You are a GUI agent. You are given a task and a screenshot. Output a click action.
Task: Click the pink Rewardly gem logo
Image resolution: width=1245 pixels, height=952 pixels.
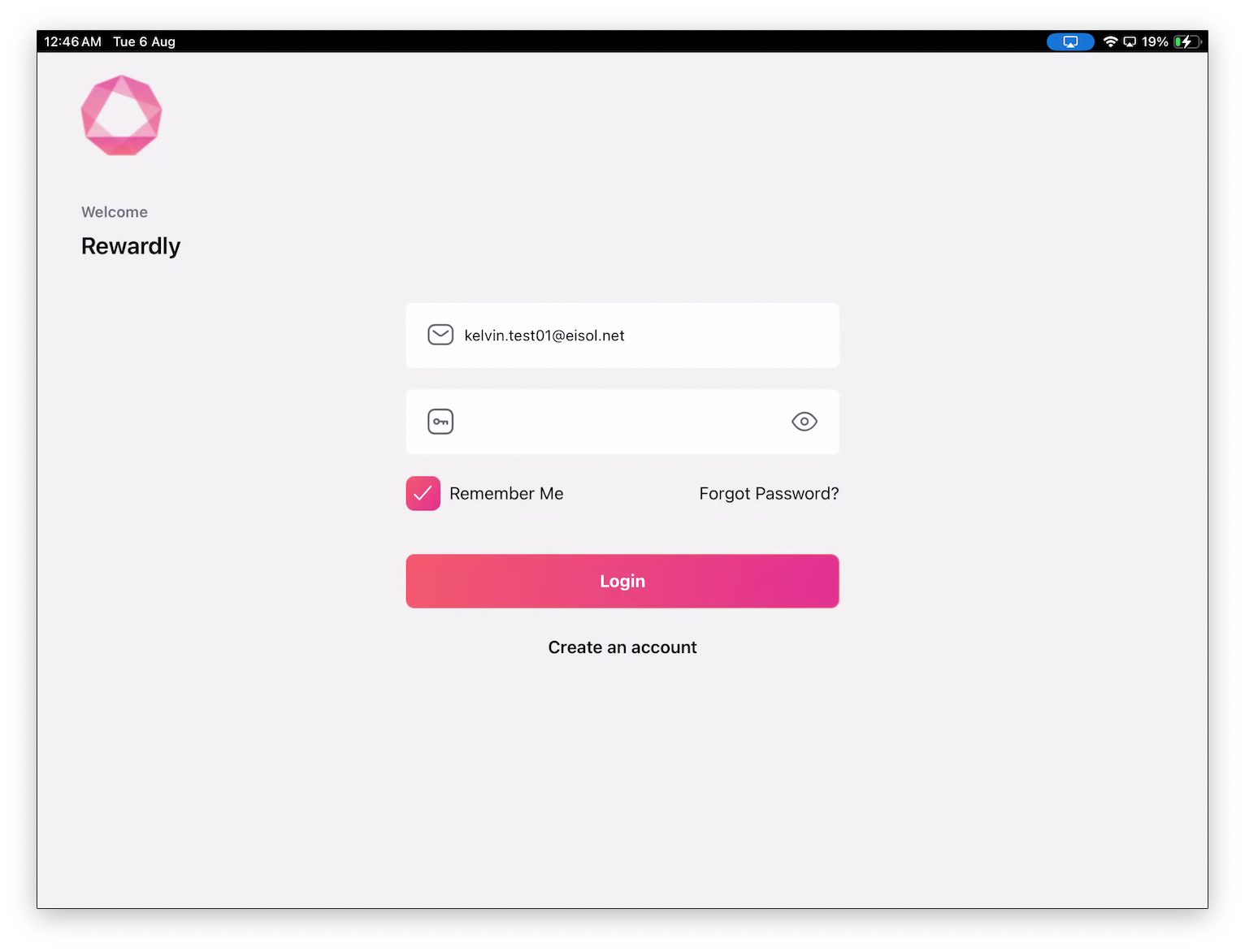(121, 115)
